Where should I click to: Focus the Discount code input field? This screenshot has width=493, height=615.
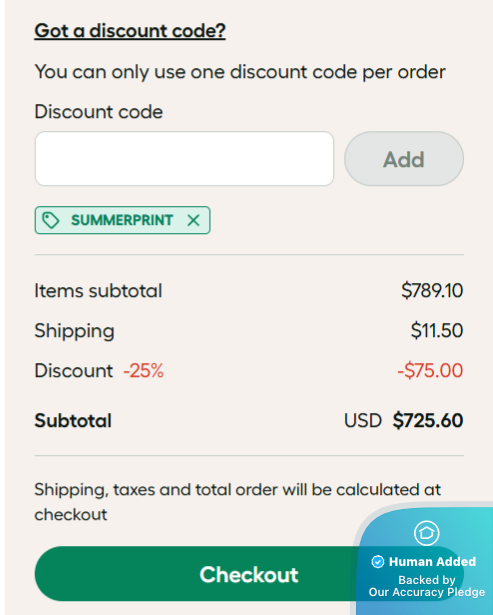(x=184, y=158)
